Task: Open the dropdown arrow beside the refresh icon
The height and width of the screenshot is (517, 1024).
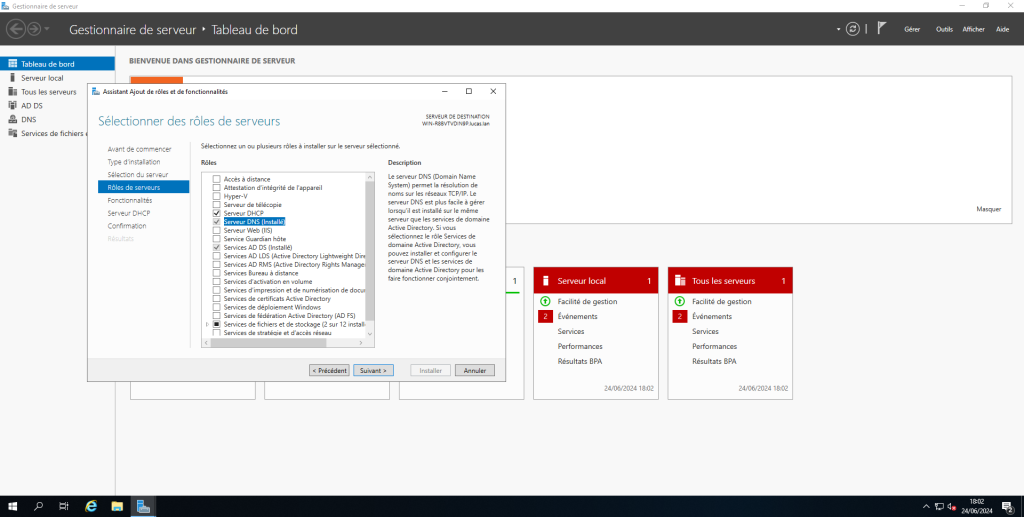Action: point(838,29)
